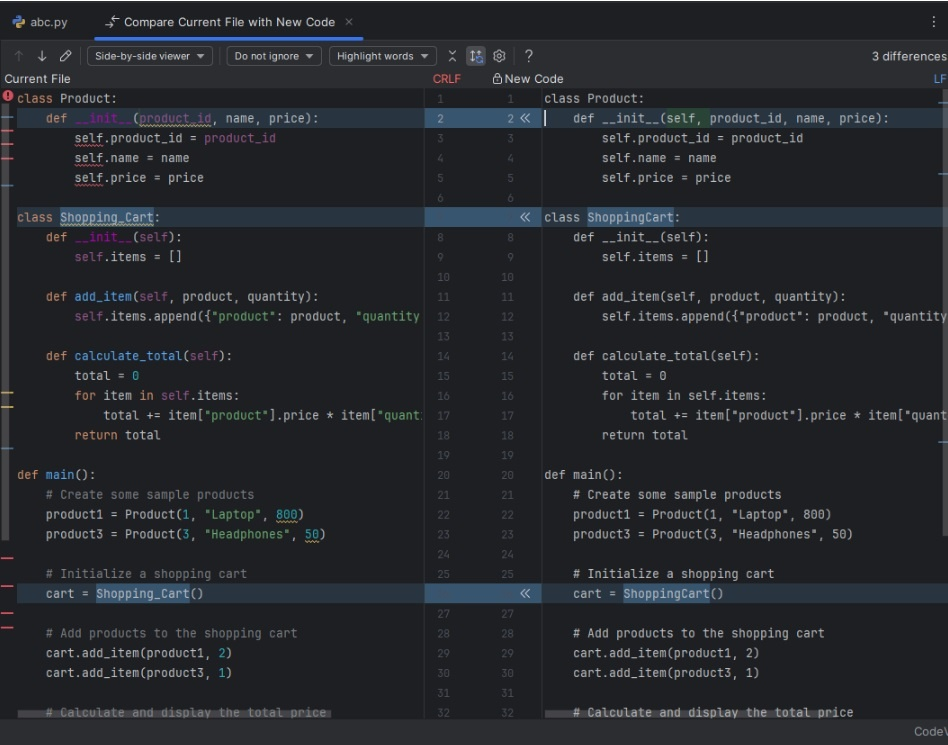
Task: Click the diff icon on the Compare tab
Action: click(112, 22)
